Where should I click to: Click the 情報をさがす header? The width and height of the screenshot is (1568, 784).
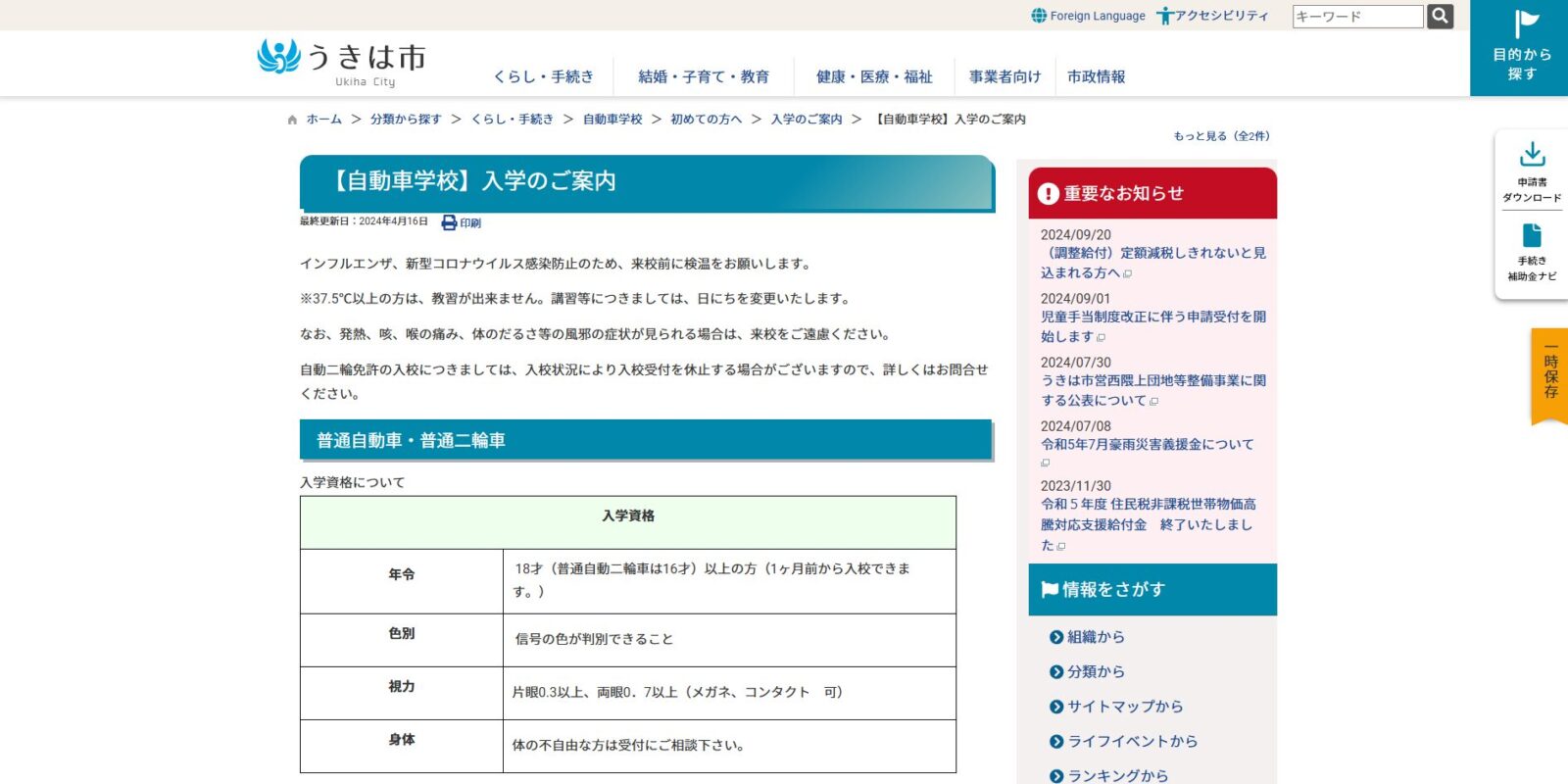[x=1152, y=590]
